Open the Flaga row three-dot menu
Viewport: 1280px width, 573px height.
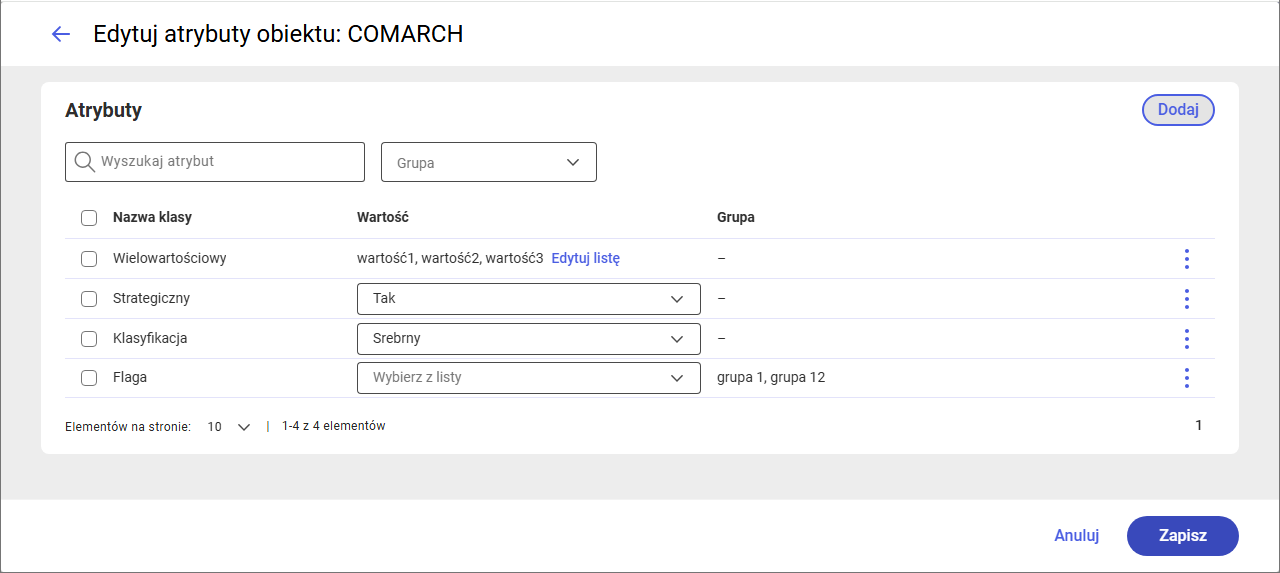(x=1186, y=378)
